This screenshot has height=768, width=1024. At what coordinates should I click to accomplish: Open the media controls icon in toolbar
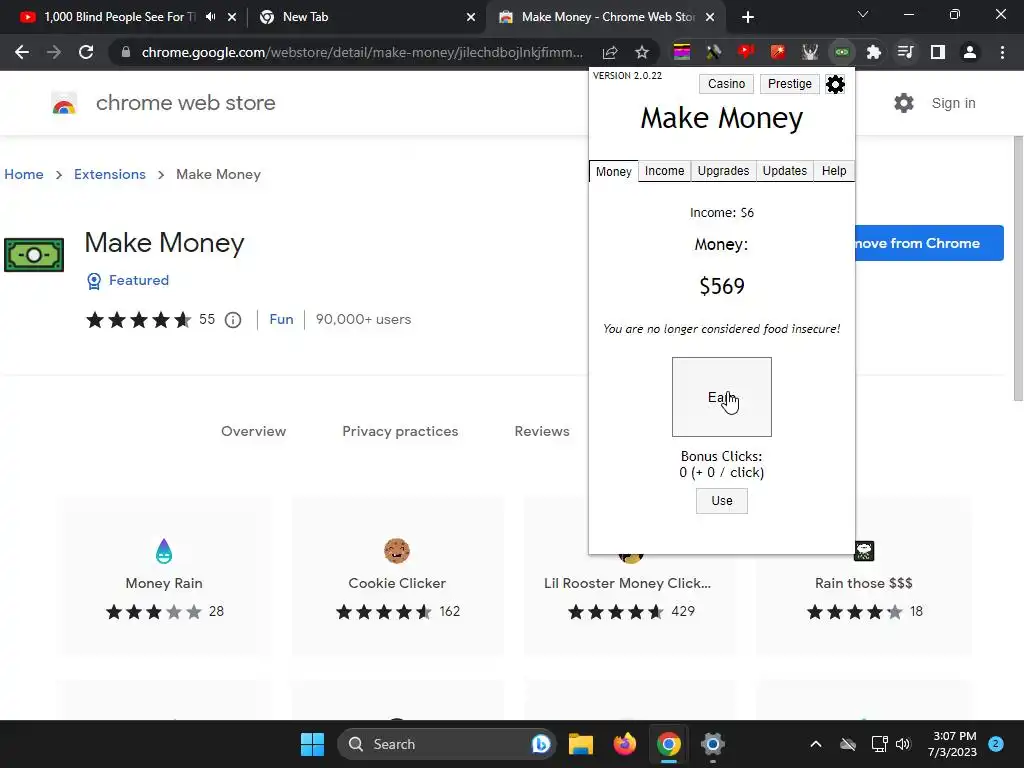click(906, 52)
